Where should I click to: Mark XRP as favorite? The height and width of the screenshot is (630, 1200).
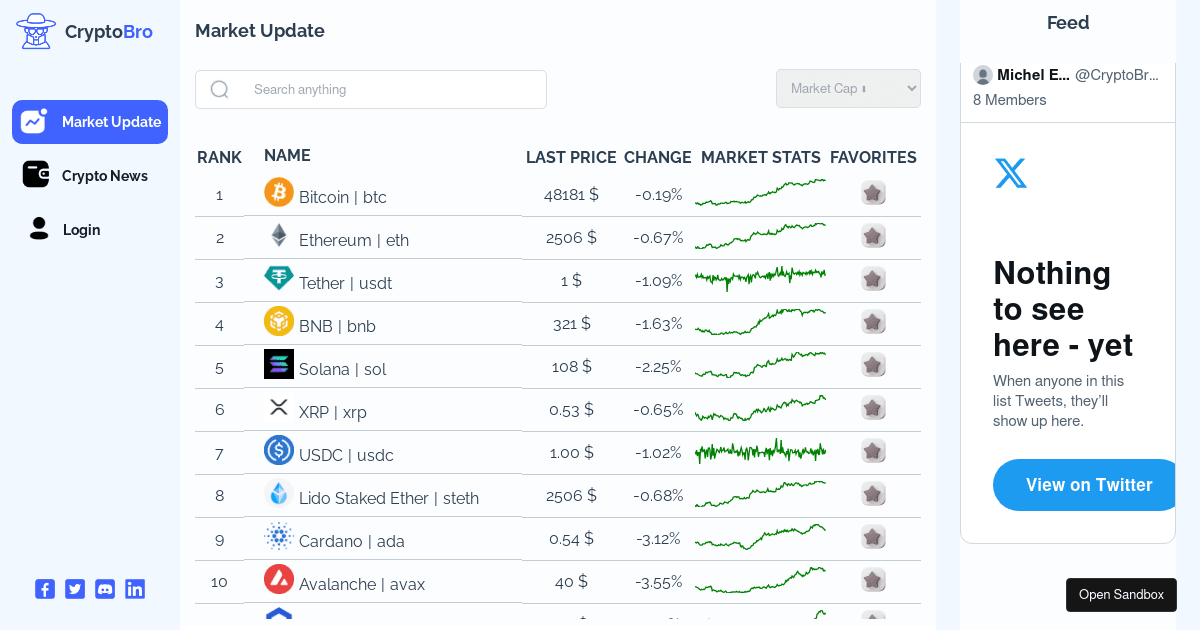[873, 408]
